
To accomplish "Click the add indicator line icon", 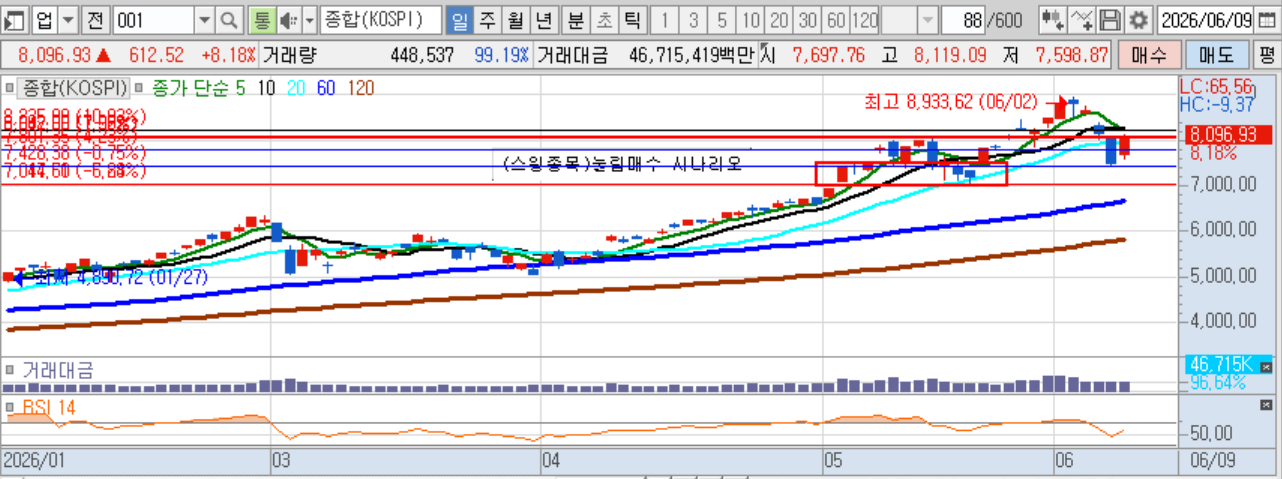I will (x=1081, y=19).
